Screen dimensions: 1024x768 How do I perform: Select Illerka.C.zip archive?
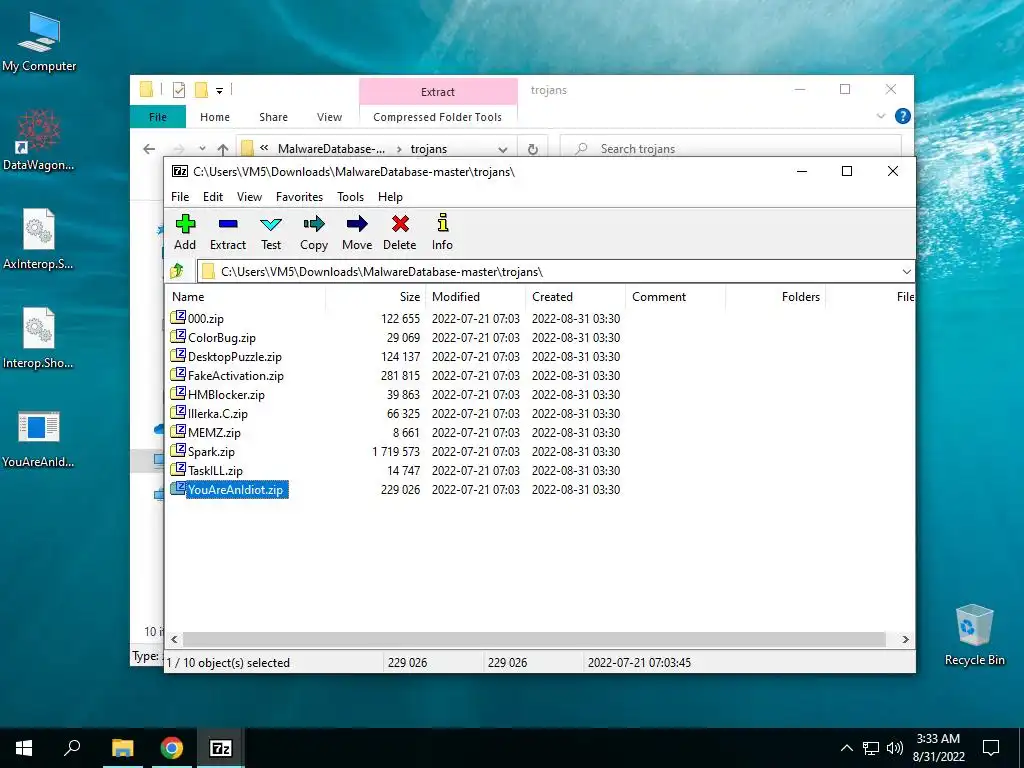point(209,413)
